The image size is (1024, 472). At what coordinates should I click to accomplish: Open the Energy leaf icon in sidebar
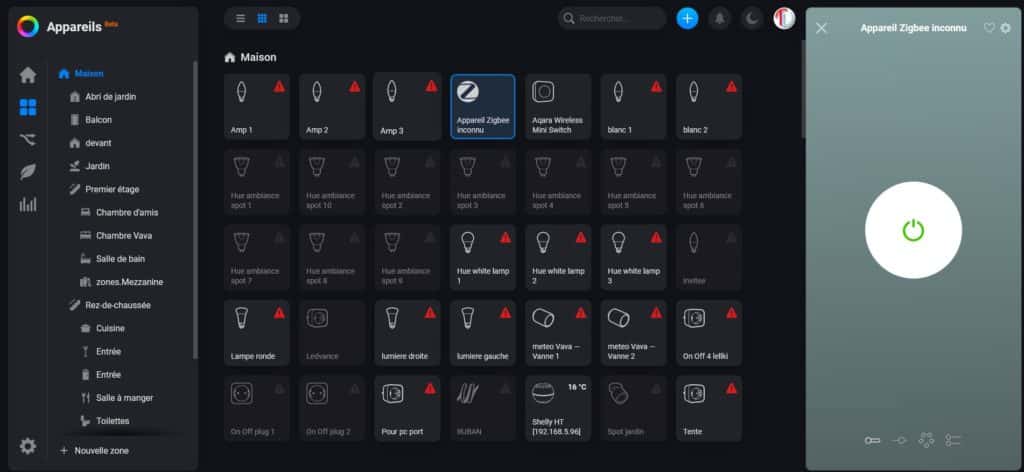28,172
